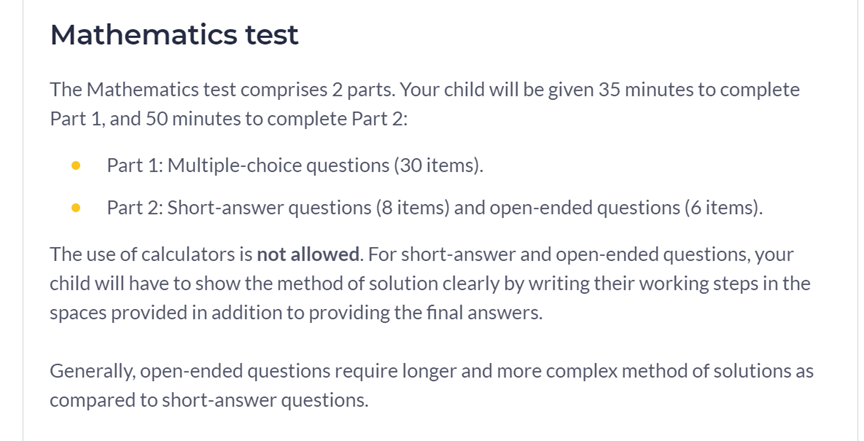Click the words 'providing the final answers'

(425, 313)
